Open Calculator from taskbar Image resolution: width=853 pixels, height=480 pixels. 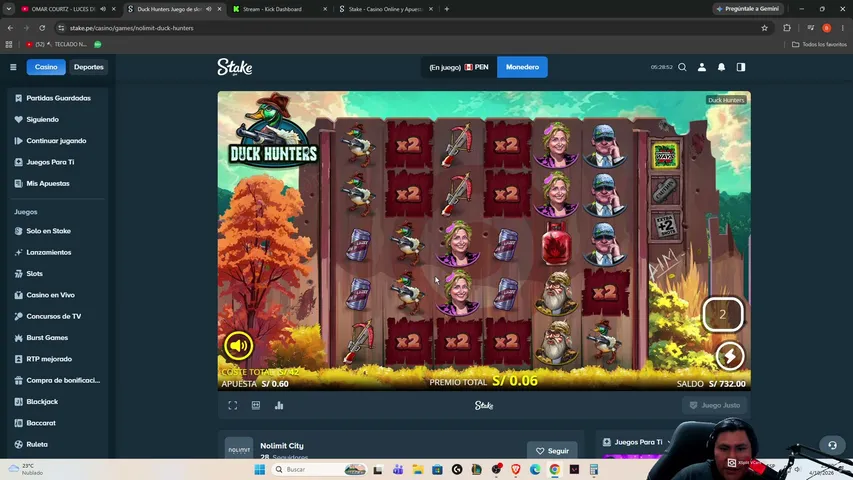point(594,469)
